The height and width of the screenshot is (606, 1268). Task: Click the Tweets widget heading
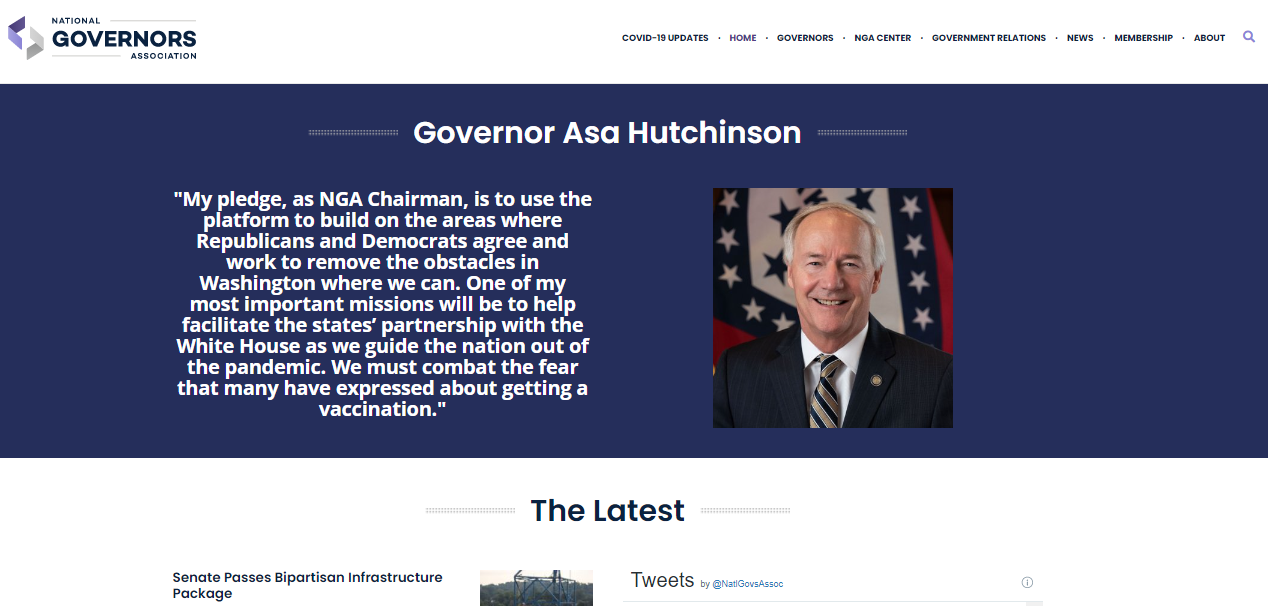coord(662,580)
